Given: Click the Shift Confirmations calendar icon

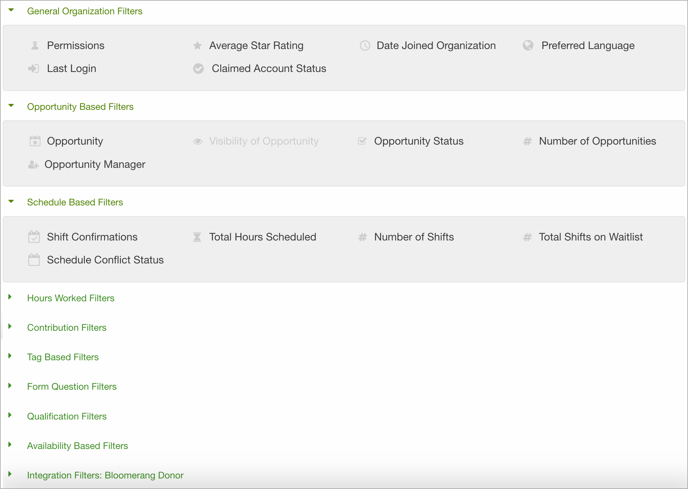Looking at the screenshot, I should click(34, 237).
